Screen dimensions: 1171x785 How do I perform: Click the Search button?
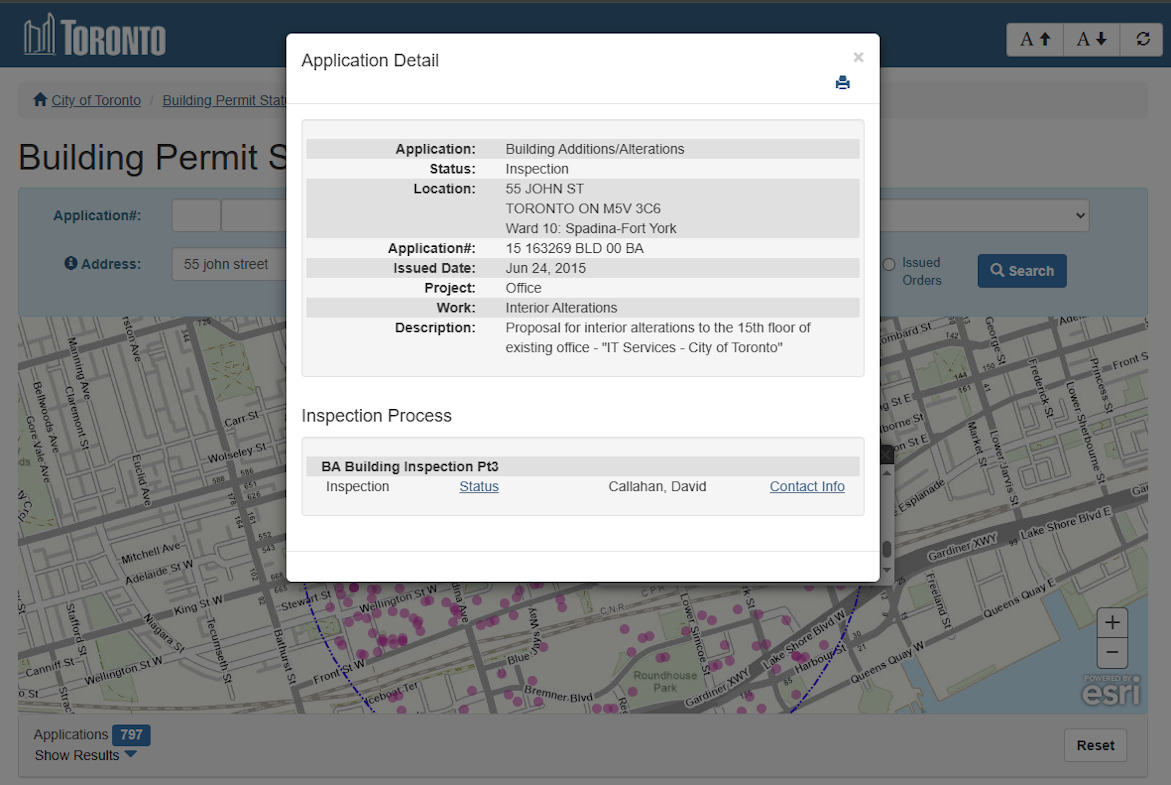coord(1021,271)
